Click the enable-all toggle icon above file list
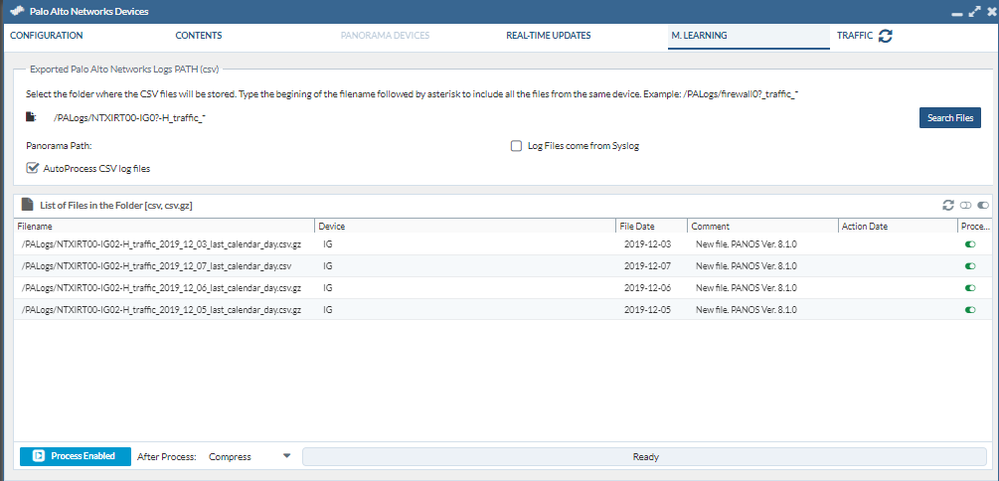This screenshot has height=481, width=999. [x=983, y=205]
